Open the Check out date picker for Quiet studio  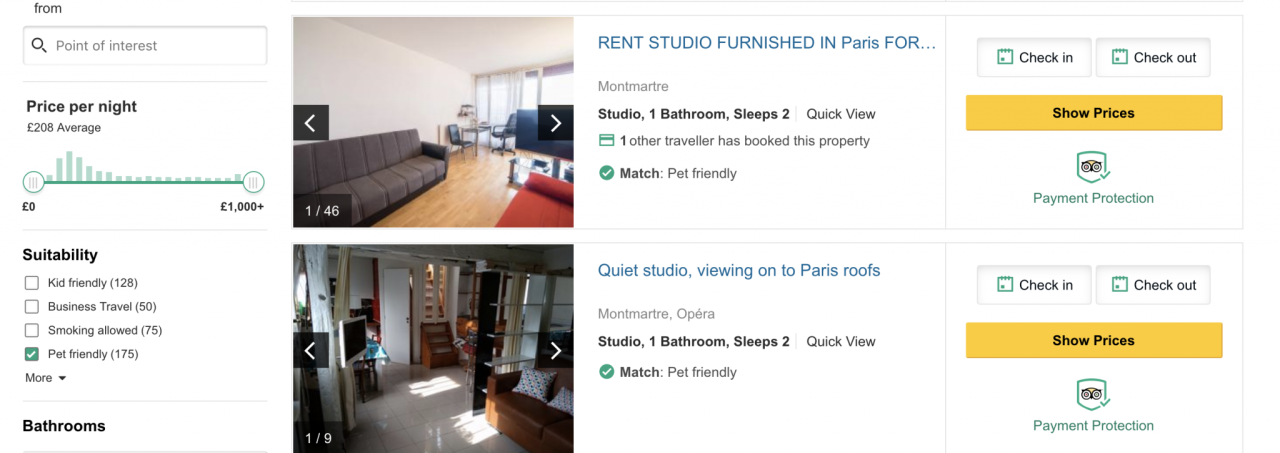coord(1153,285)
